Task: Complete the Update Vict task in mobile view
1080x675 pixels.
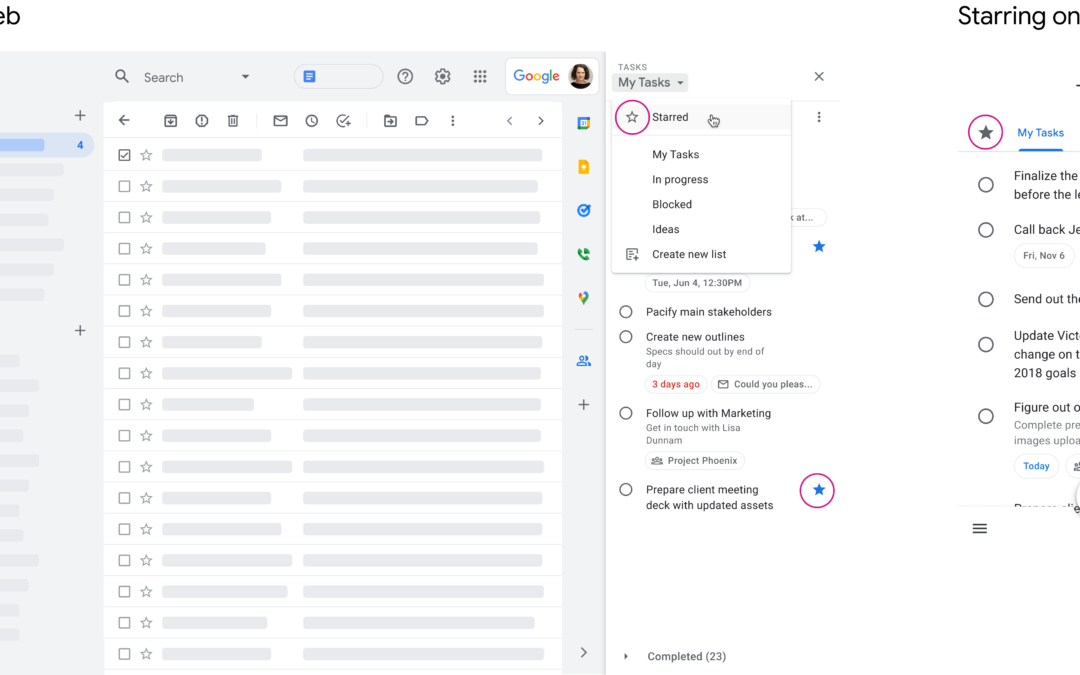Action: point(986,344)
